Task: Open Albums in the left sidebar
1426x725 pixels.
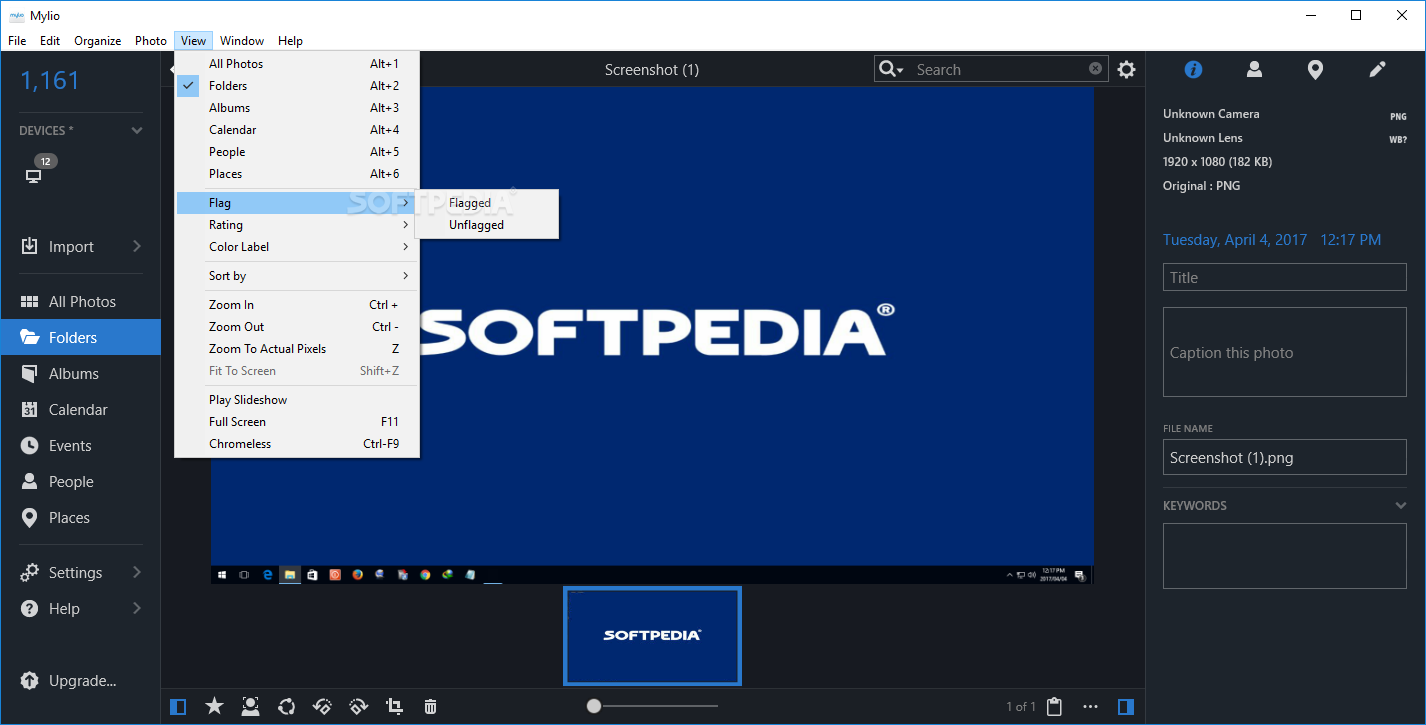Action: [80, 374]
